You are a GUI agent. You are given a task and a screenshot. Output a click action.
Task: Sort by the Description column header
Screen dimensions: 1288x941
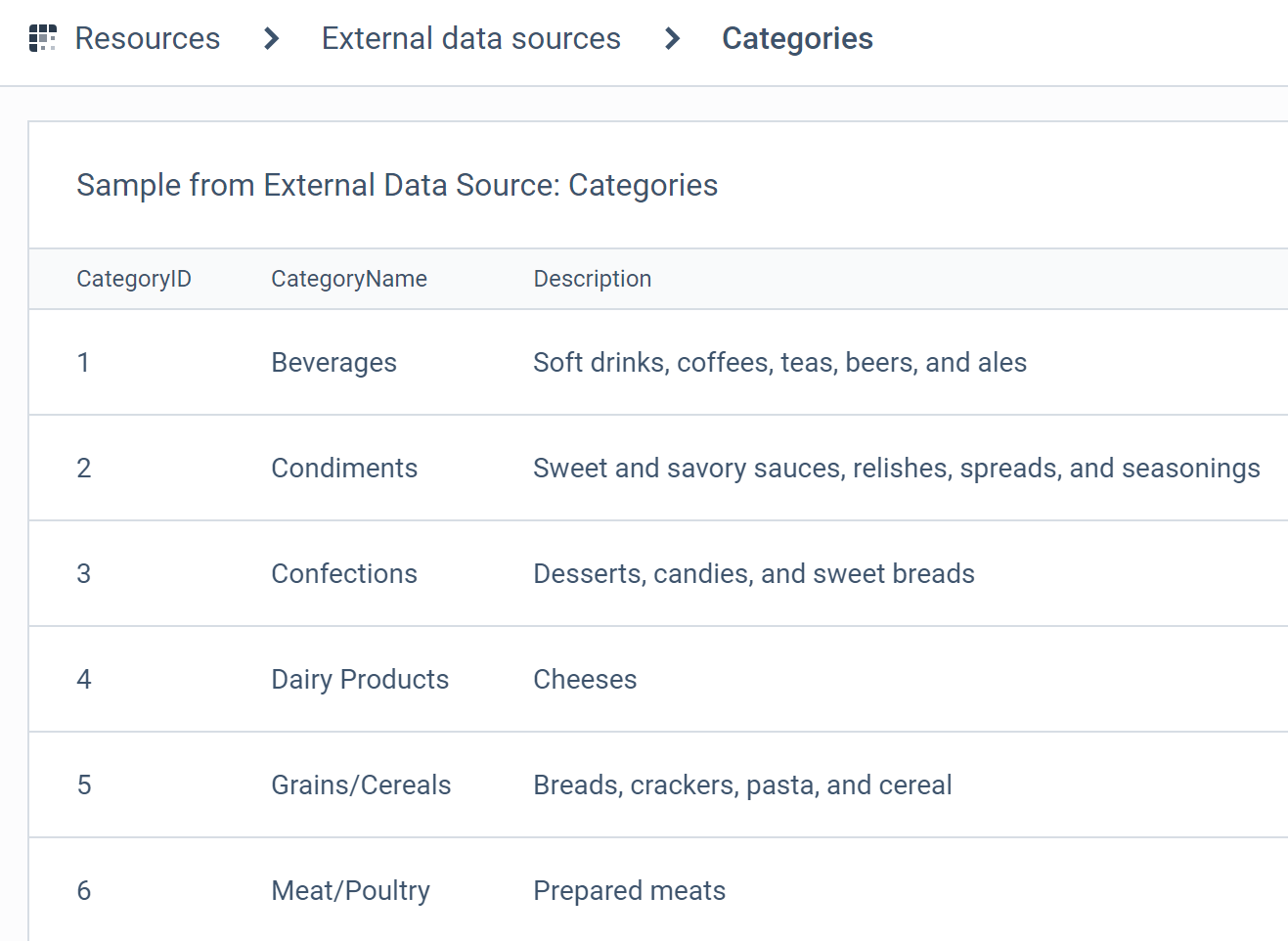coord(592,279)
